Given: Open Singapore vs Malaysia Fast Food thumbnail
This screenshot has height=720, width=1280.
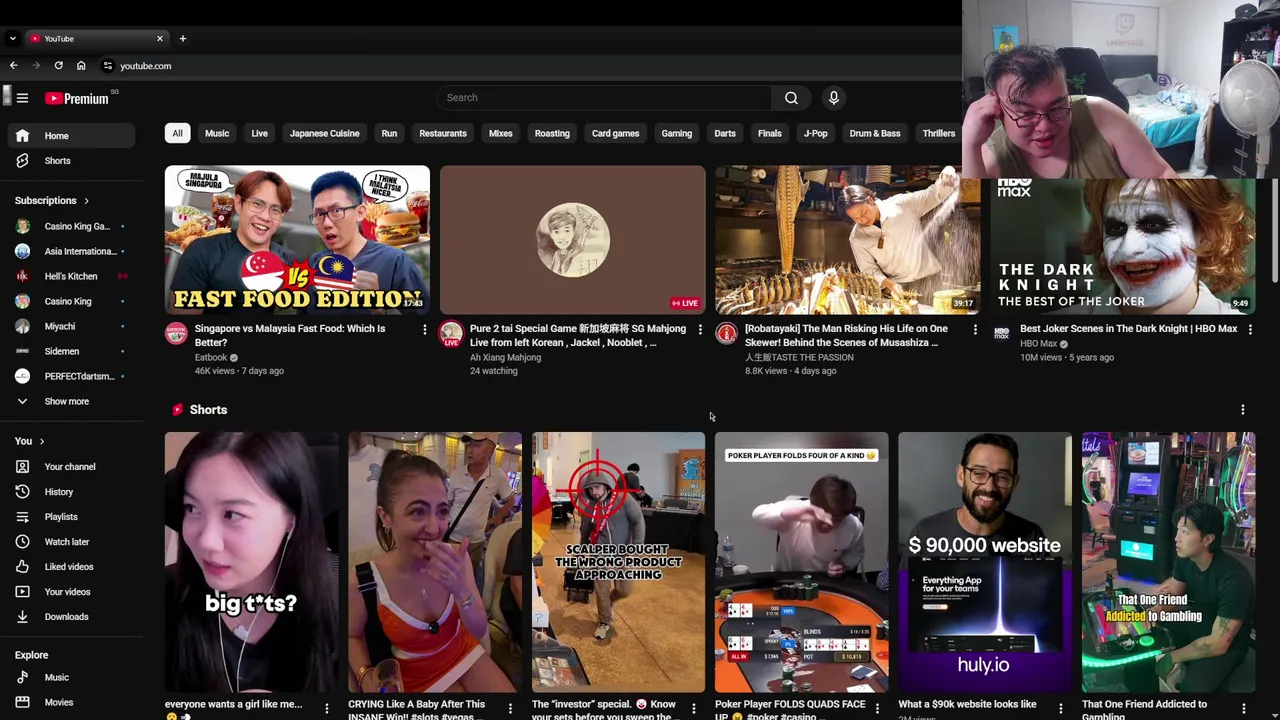Looking at the screenshot, I should pyautogui.click(x=297, y=240).
